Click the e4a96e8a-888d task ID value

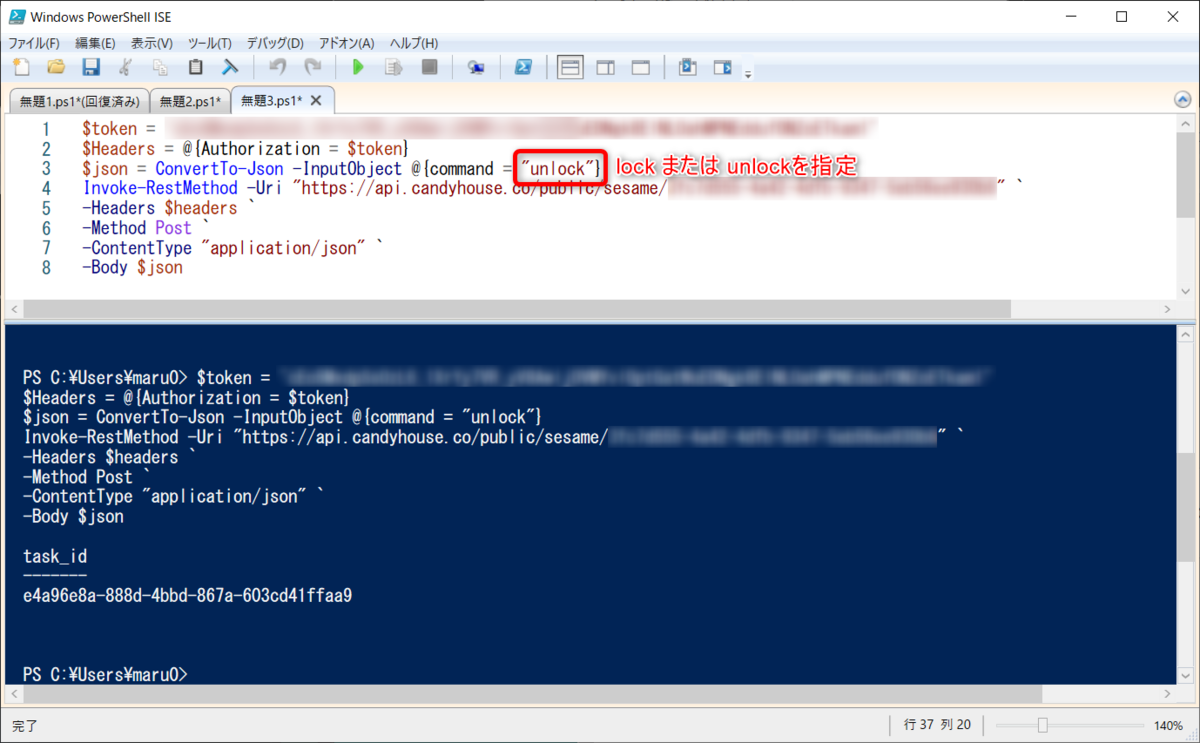click(187, 596)
